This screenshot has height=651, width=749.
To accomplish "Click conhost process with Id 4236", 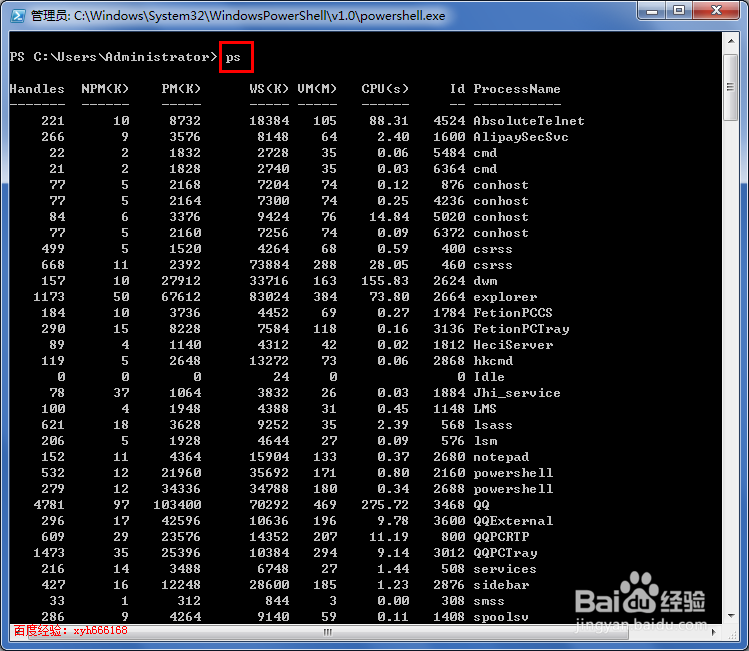I will click(501, 201).
